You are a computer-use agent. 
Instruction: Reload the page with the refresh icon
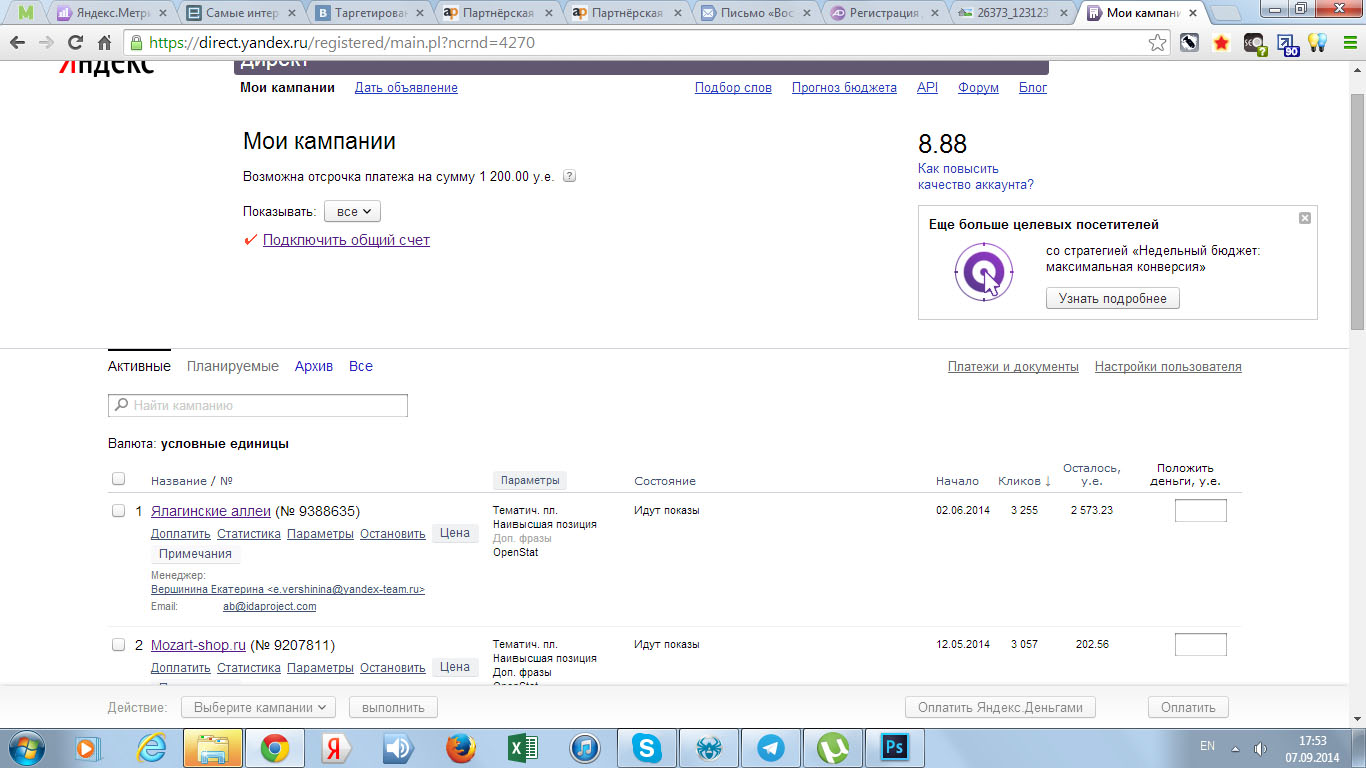click(75, 43)
